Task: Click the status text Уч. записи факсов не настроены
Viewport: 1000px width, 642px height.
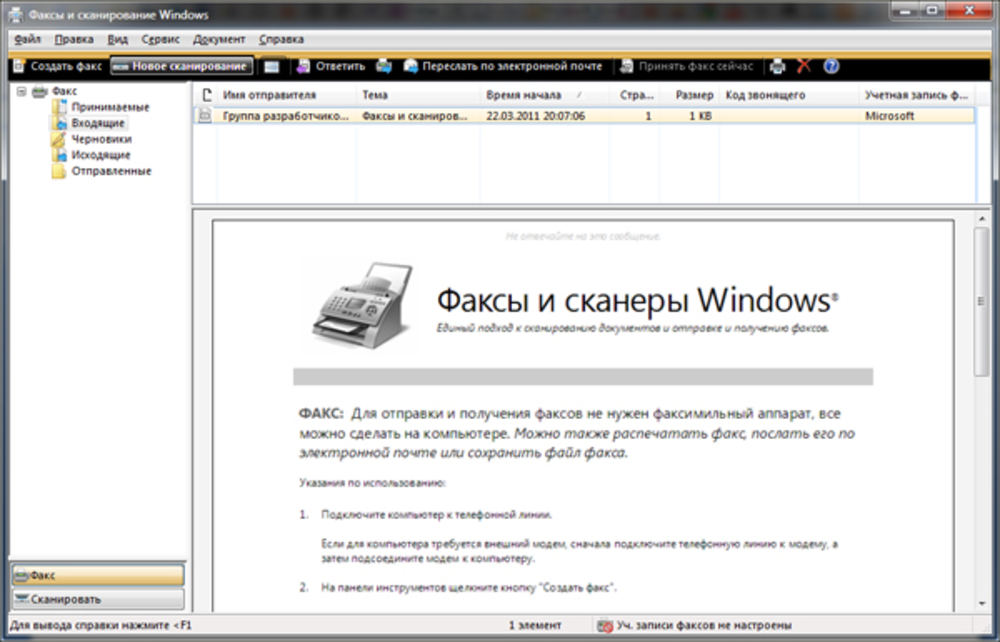Action: coord(704,626)
